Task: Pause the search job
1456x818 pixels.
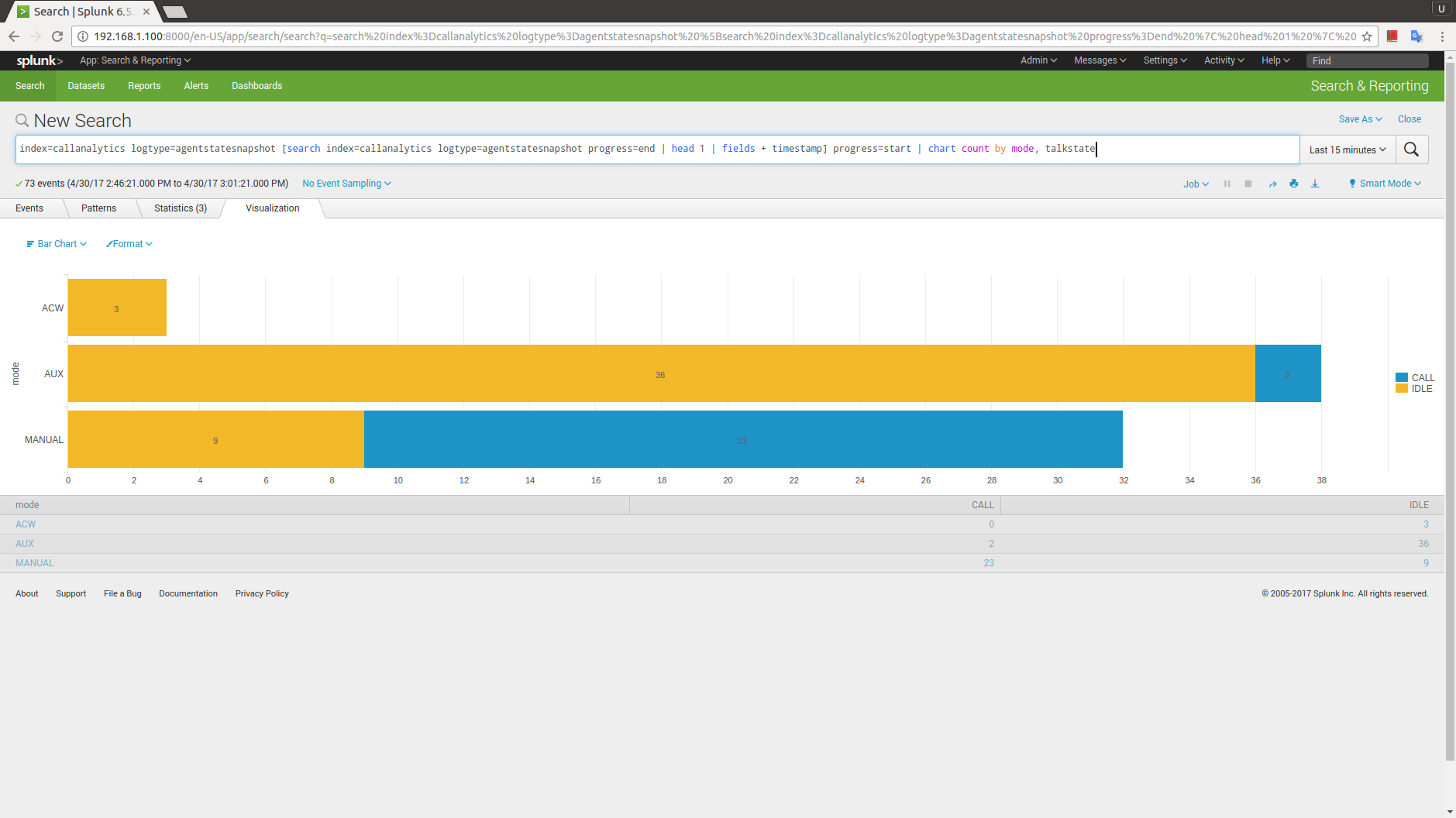Action: pos(1227,184)
